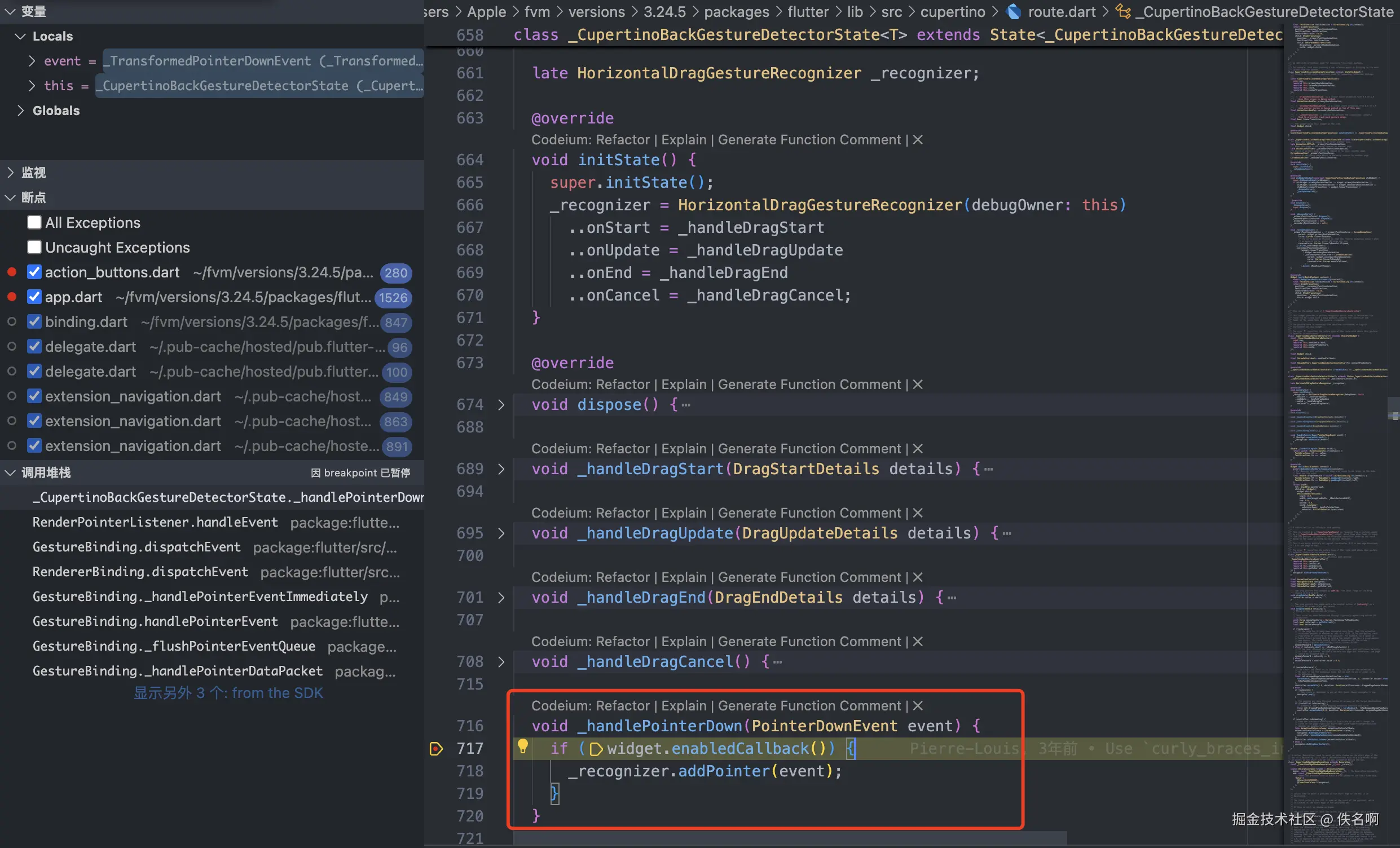Click the Dart file icon before route.dart
The image size is (1400, 848).
[1014, 11]
